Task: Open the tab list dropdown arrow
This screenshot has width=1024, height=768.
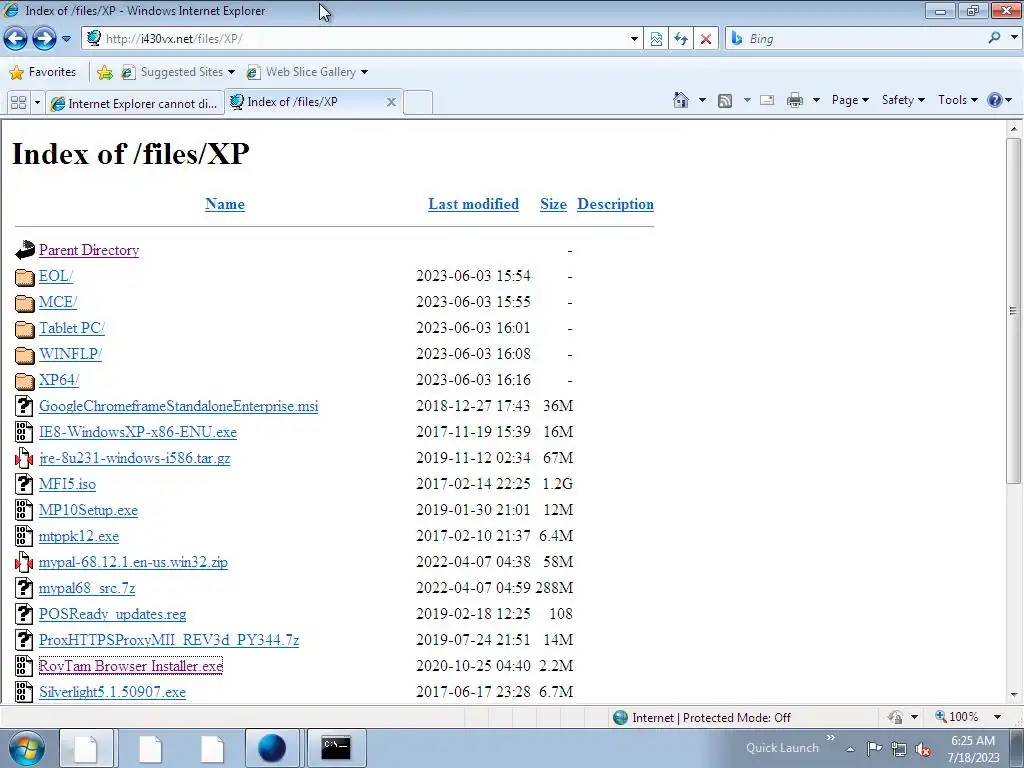Action: [x=37, y=103]
